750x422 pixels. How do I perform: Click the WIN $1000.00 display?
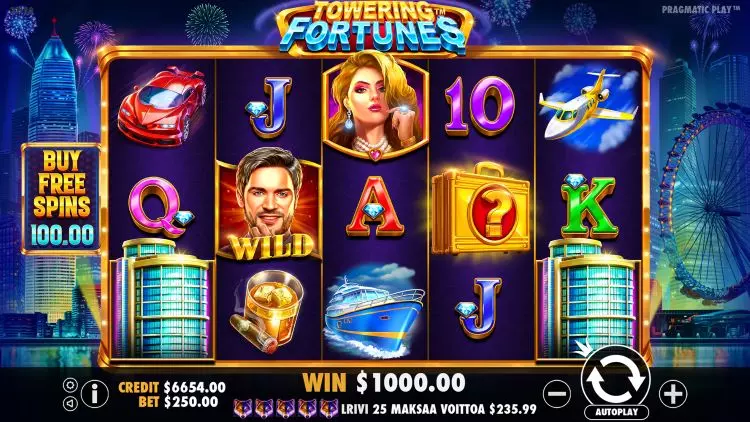[384, 383]
